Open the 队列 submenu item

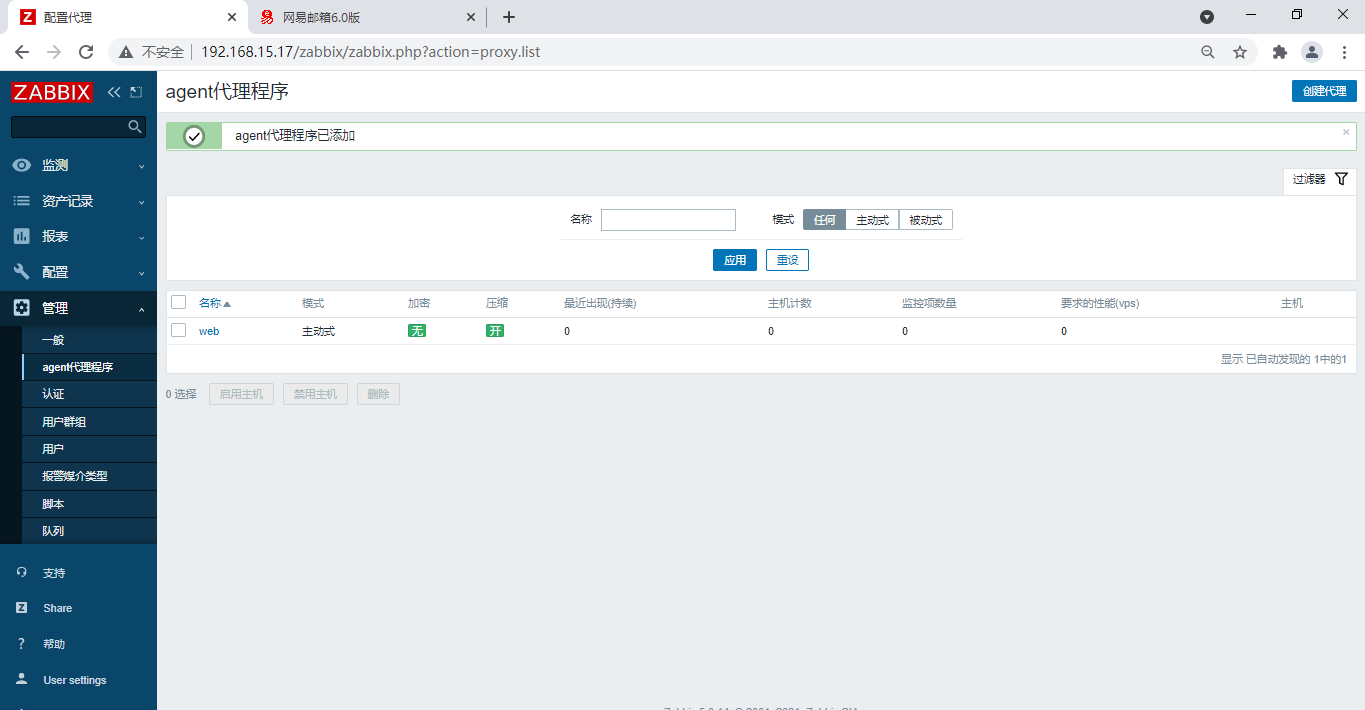(89, 531)
